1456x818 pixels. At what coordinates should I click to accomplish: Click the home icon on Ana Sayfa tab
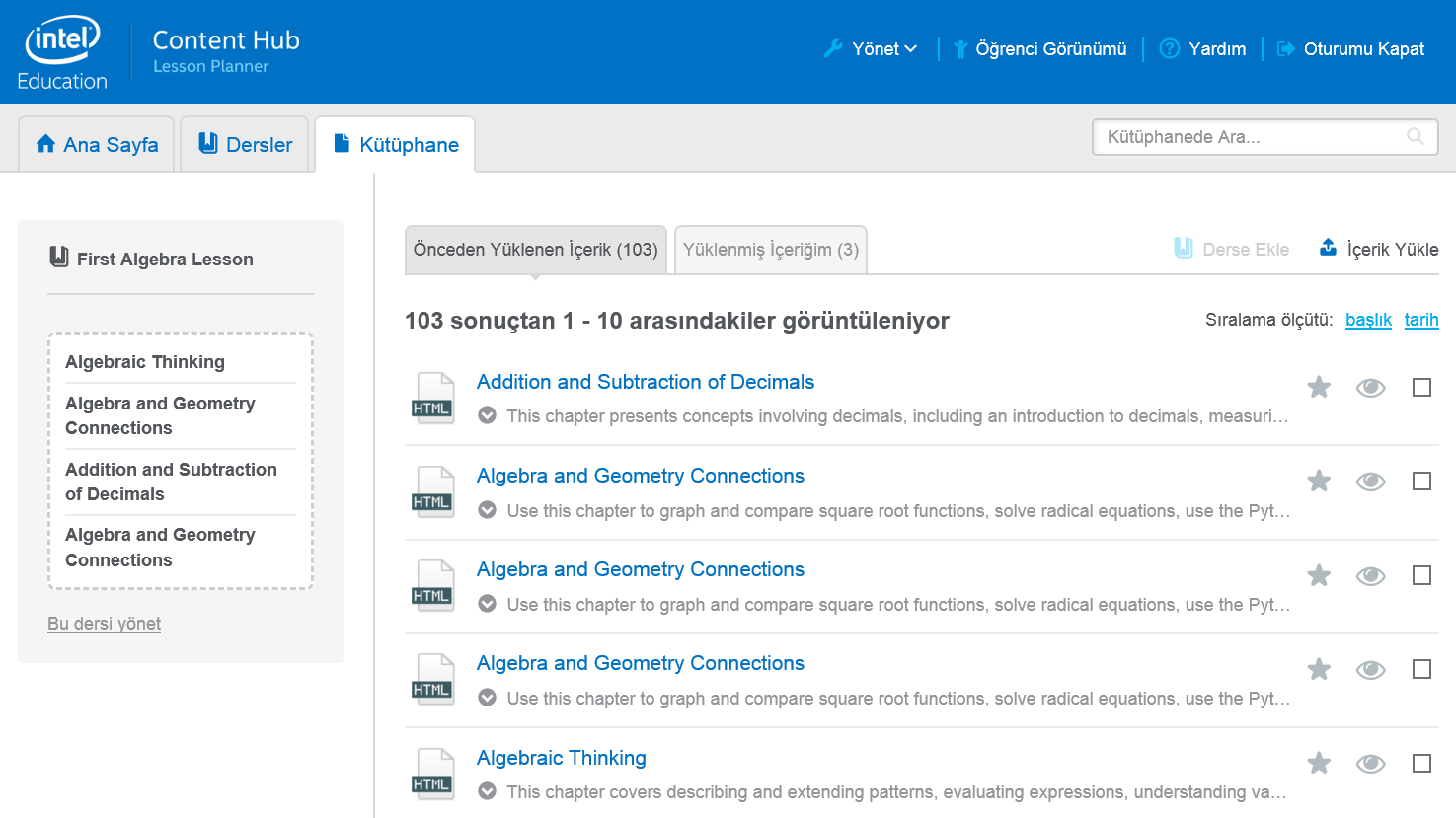(x=45, y=144)
